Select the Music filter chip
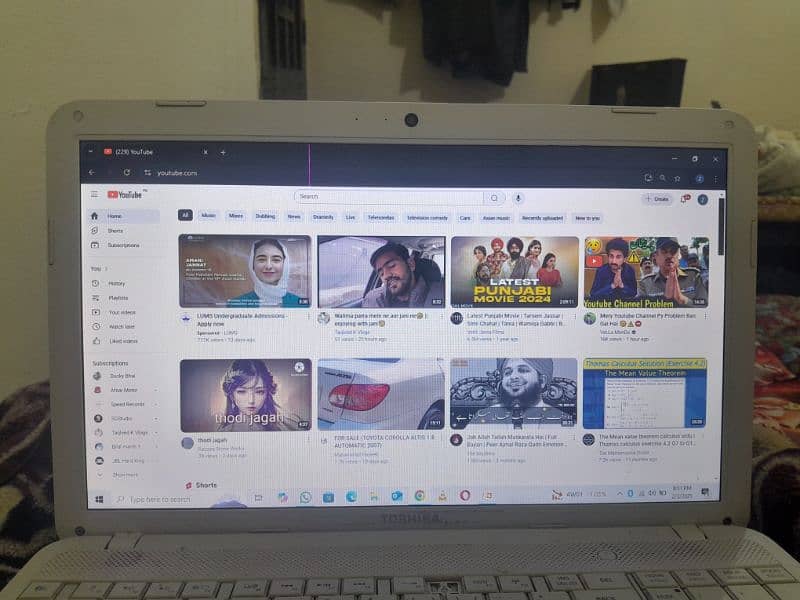800x600 pixels. point(208,216)
